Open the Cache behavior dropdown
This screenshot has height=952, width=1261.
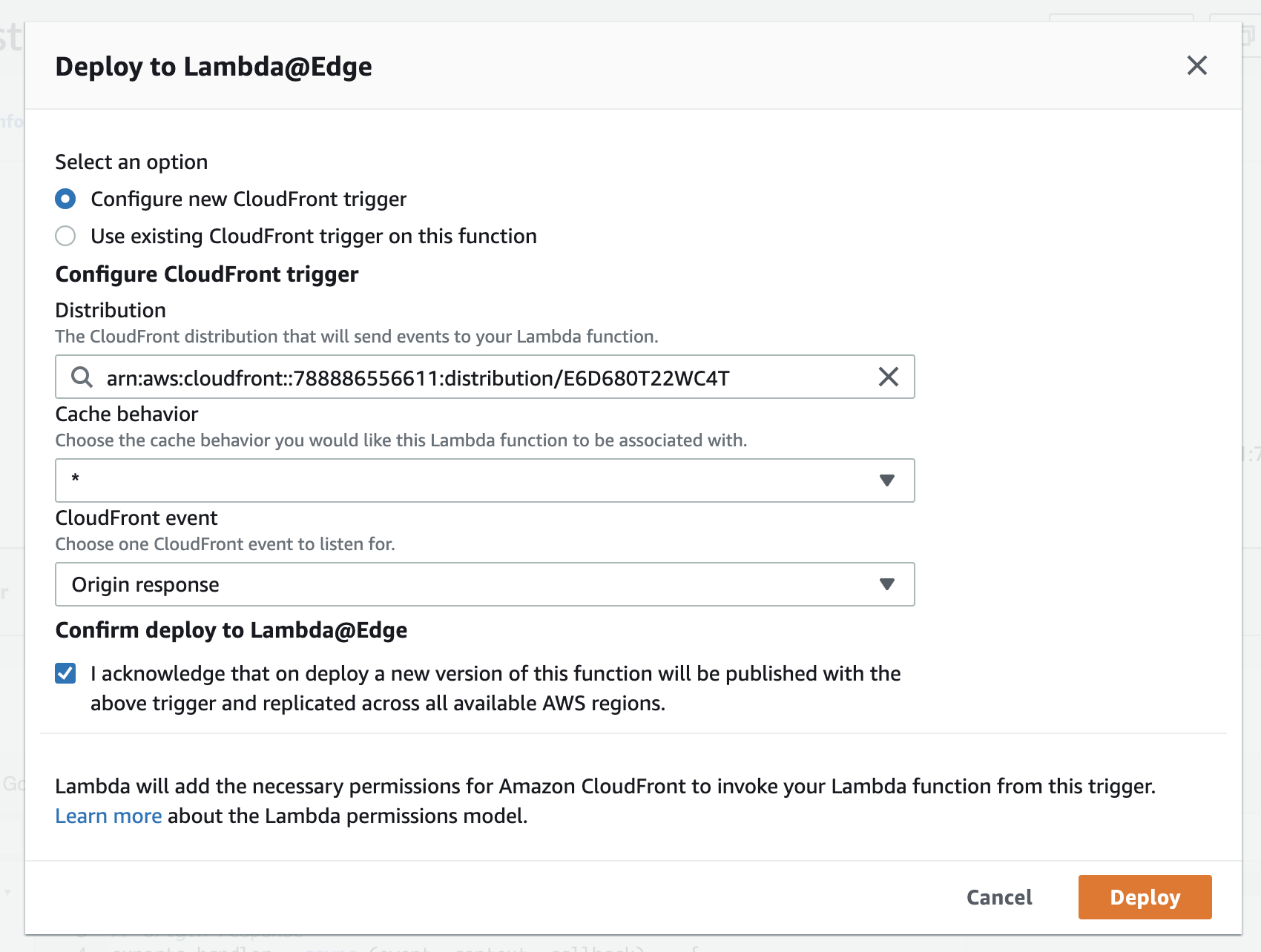point(485,480)
